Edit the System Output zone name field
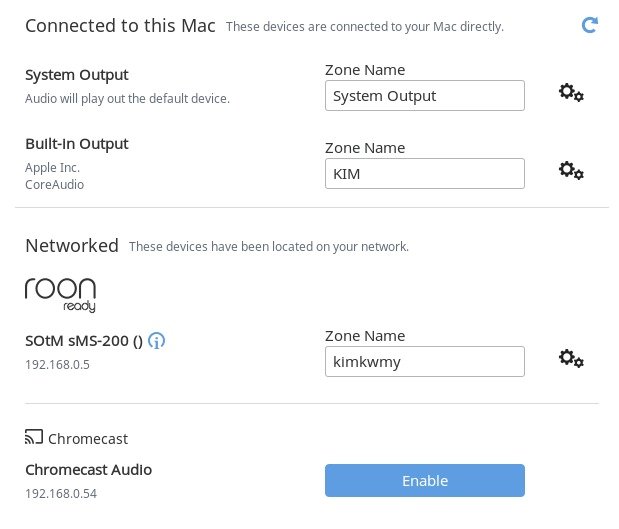The image size is (619, 529). click(424, 96)
